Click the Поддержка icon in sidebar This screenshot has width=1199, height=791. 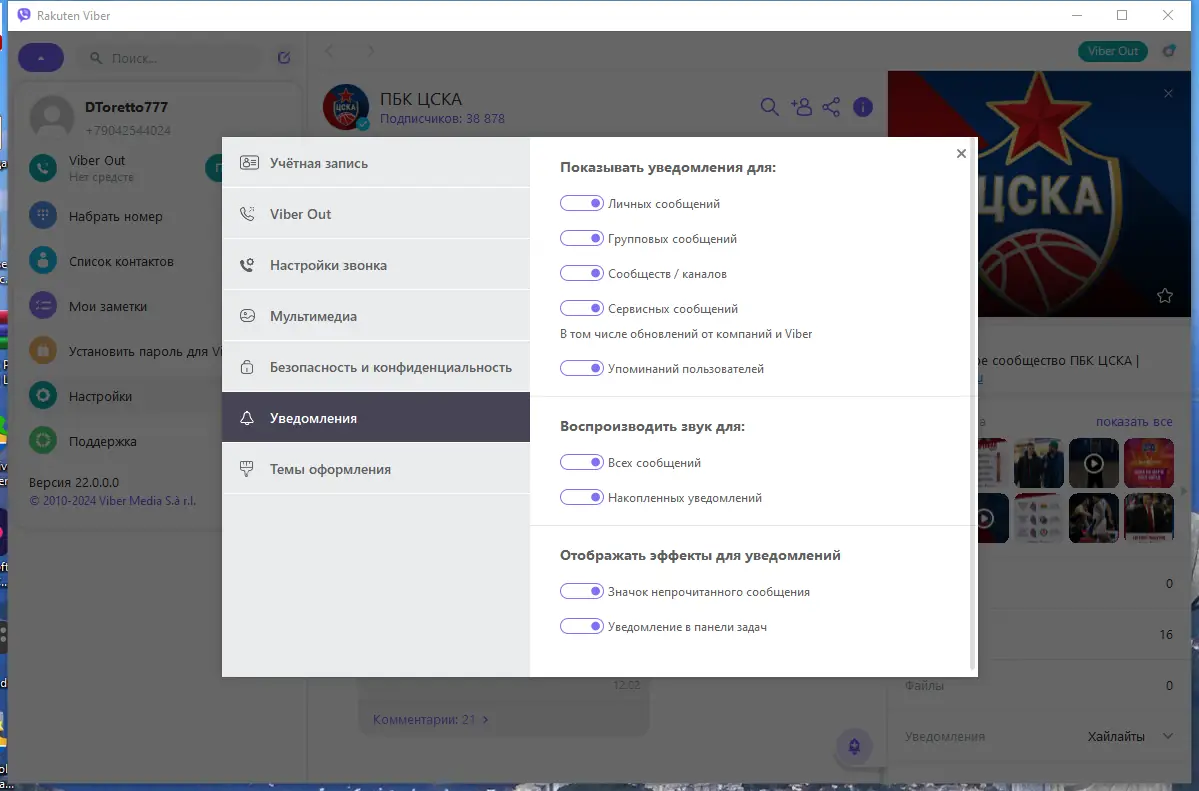click(43, 441)
